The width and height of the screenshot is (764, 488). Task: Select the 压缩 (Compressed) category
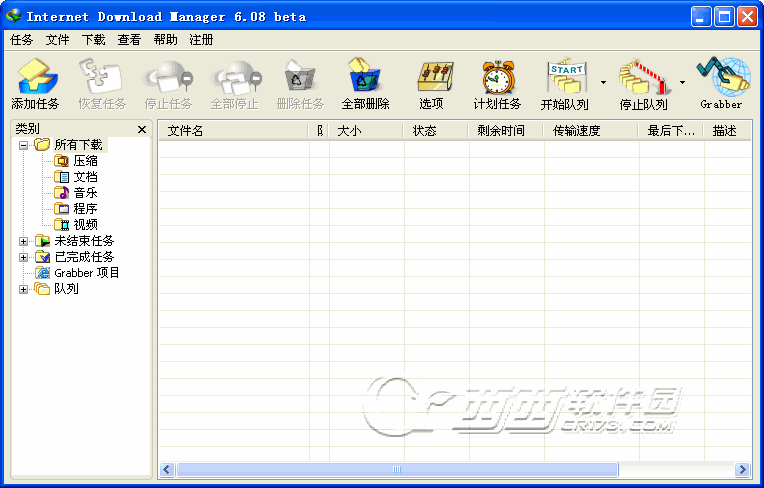85,161
